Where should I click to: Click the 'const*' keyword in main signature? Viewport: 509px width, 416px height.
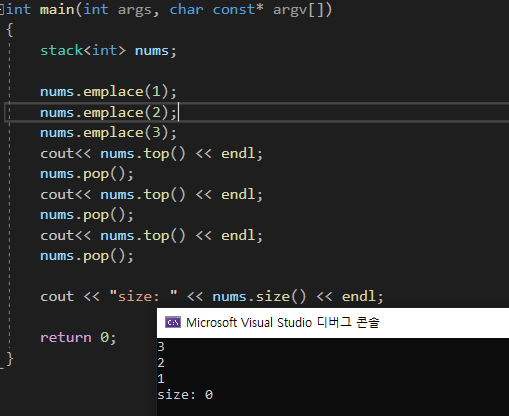point(238,9)
